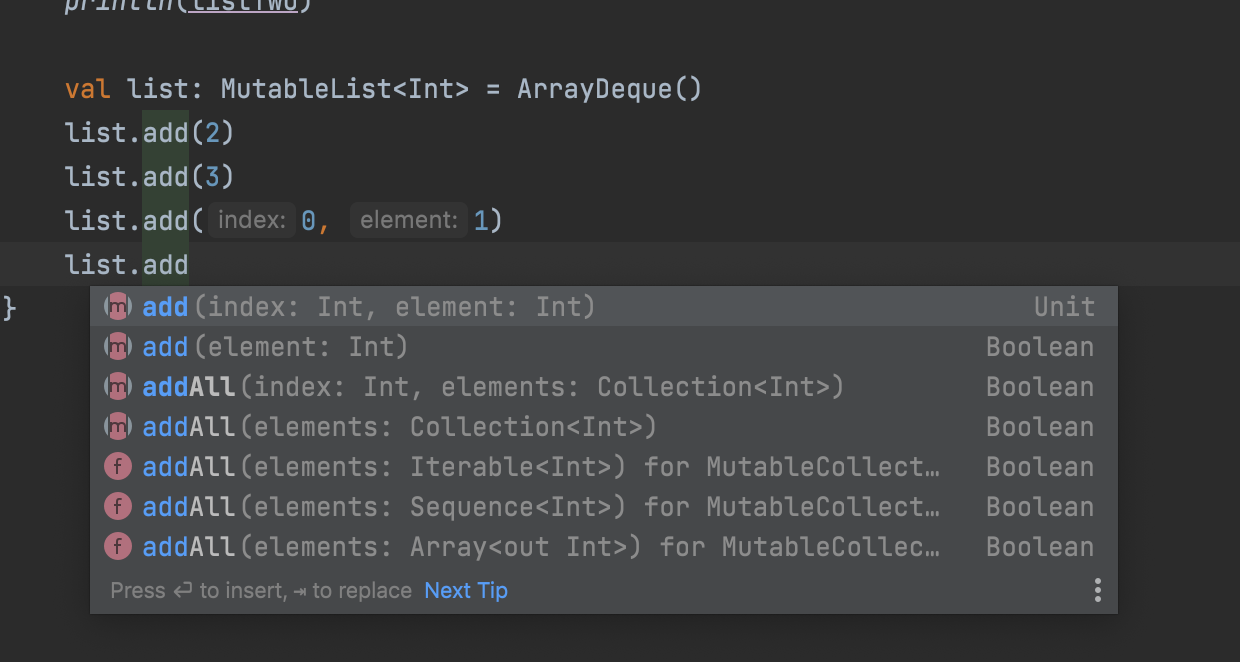This screenshot has height=662, width=1240.
Task: Click the function icon for addAll Iterable<Int>
Action: [118, 467]
